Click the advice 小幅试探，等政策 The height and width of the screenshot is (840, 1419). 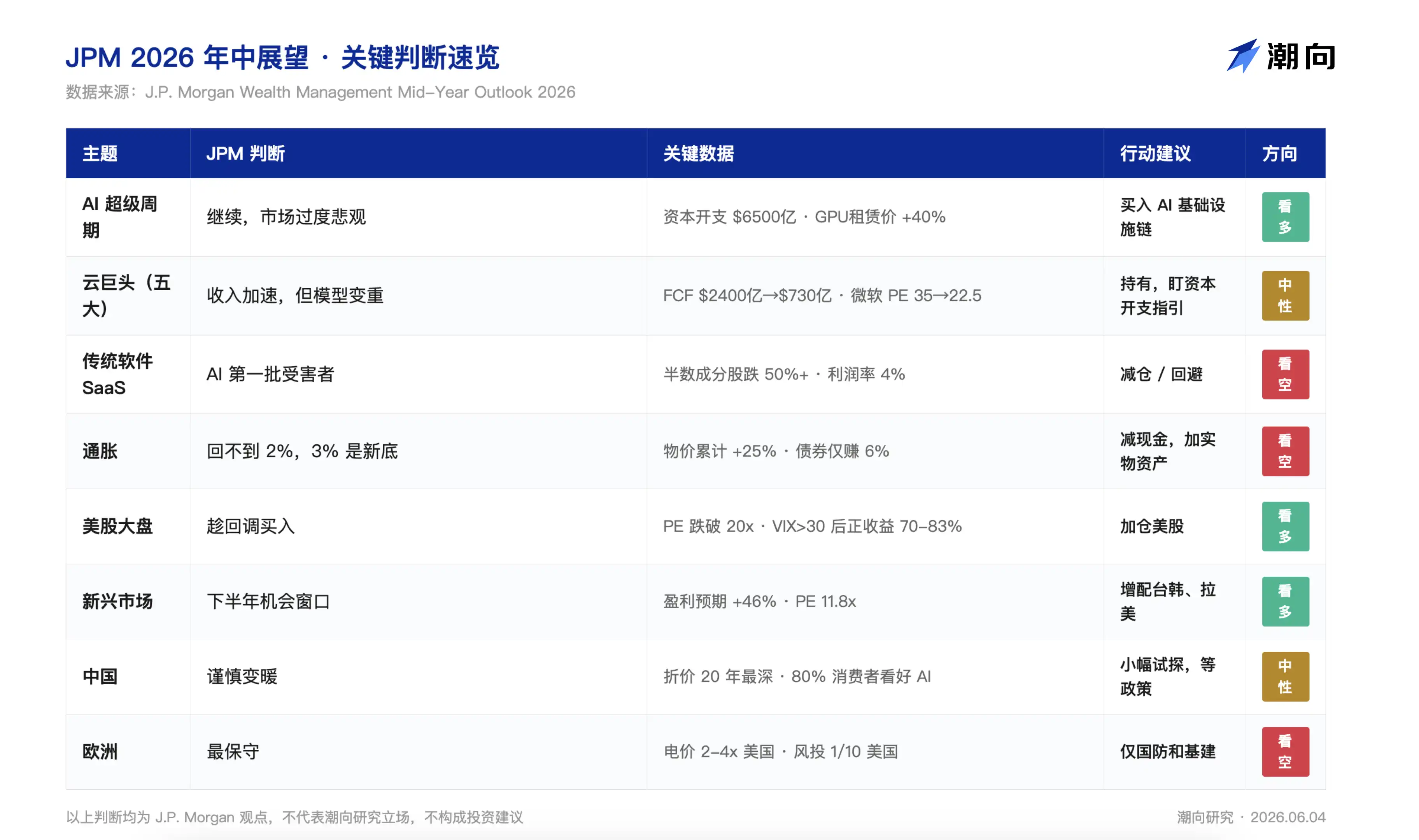1168,676
